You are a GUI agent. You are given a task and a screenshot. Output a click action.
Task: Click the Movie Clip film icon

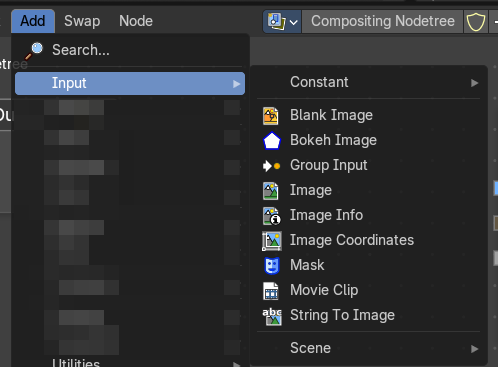[x=271, y=291]
